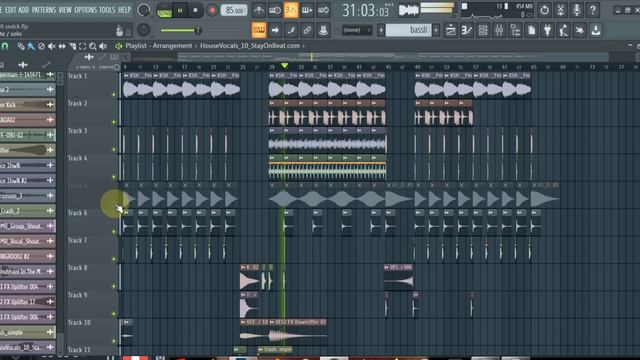The image size is (640, 360).
Task: Select the dotted select tool icon
Action: click(x=83, y=46)
